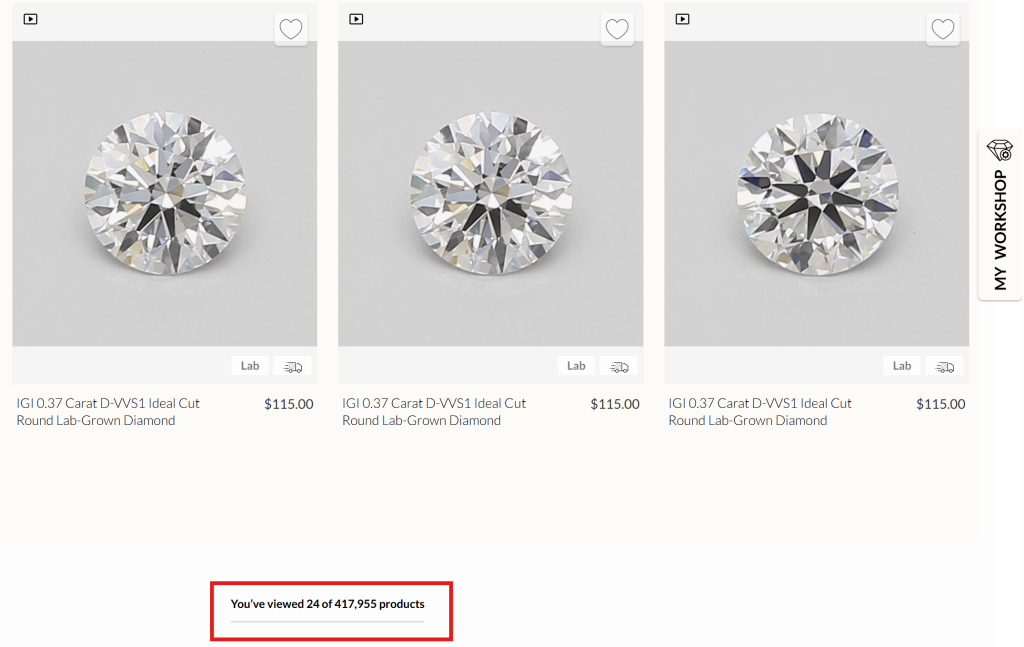This screenshot has width=1024, height=647.
Task: Click the fast shipping truck icon on the first diamond
Action: click(x=292, y=365)
